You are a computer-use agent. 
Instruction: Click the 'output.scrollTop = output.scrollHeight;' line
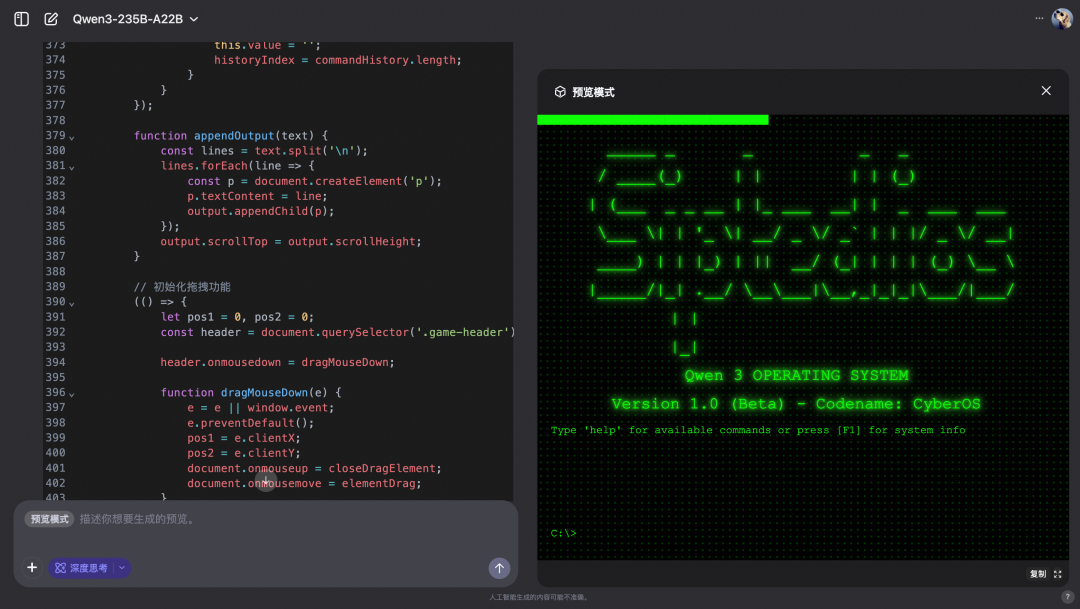click(x=291, y=242)
